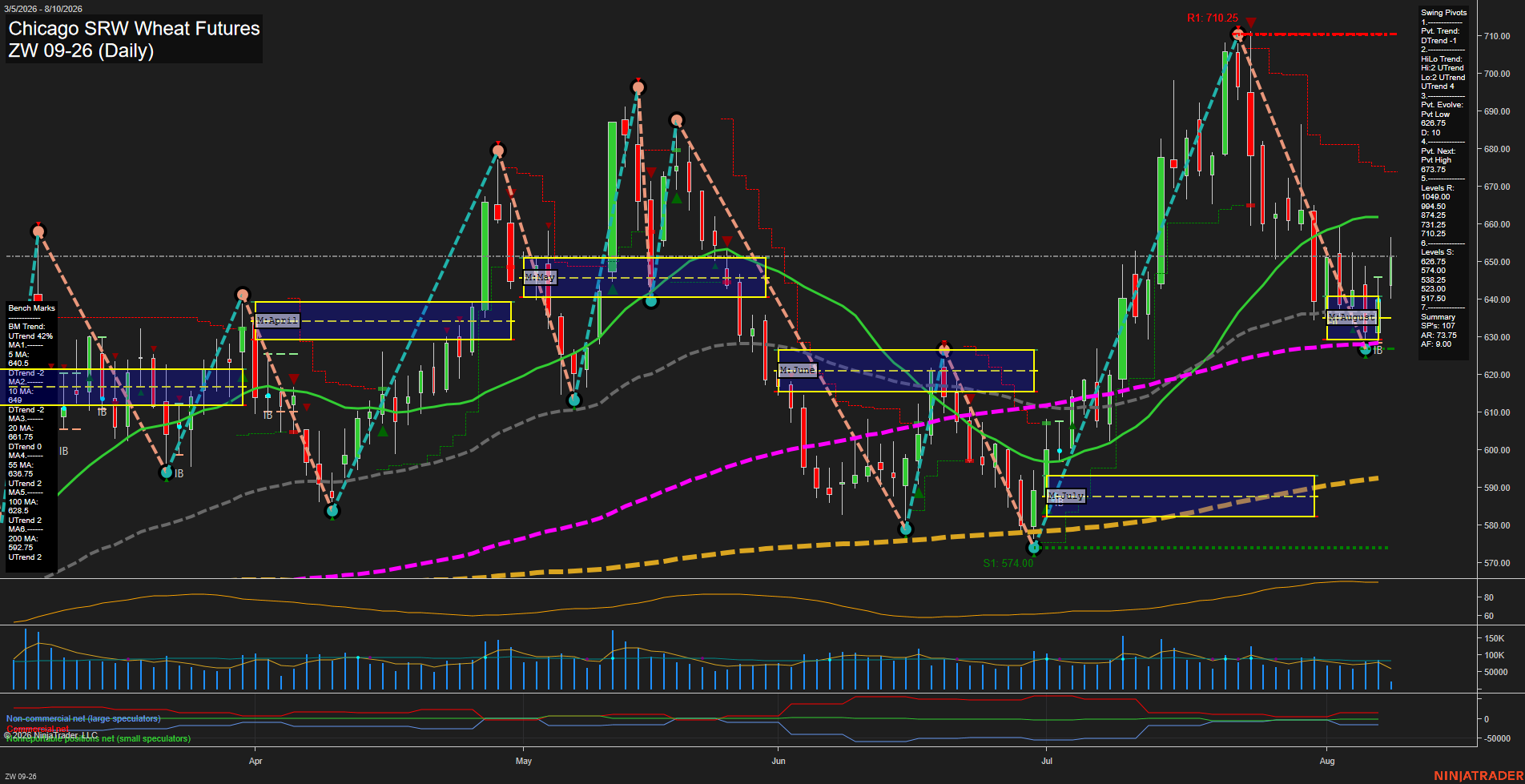Click the AF: 9.00 summary value
Viewport: 1525px width, 784px height.
tap(1436, 344)
